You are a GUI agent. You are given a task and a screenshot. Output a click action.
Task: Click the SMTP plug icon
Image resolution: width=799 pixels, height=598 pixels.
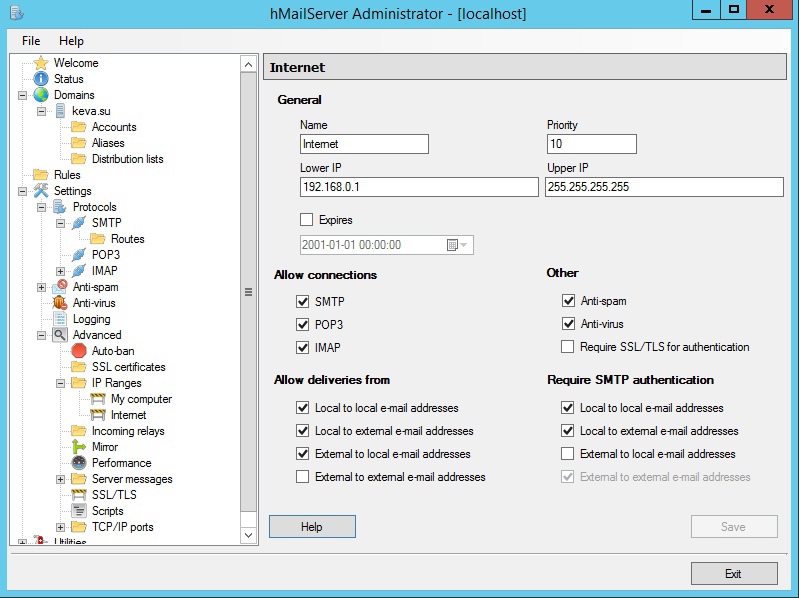(78, 223)
